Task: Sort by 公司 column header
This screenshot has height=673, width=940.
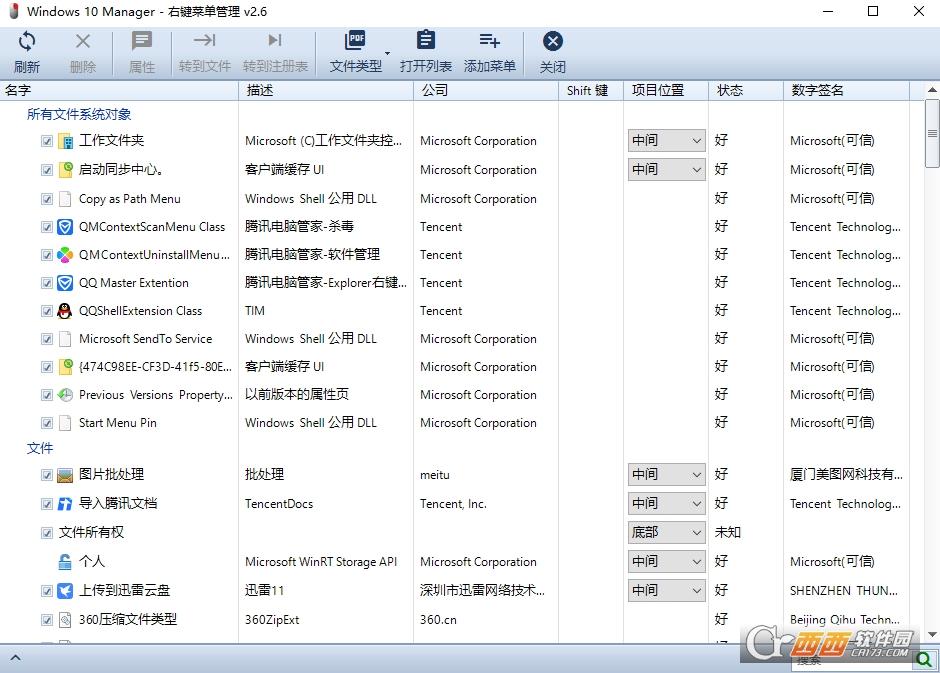Action: tap(486, 90)
